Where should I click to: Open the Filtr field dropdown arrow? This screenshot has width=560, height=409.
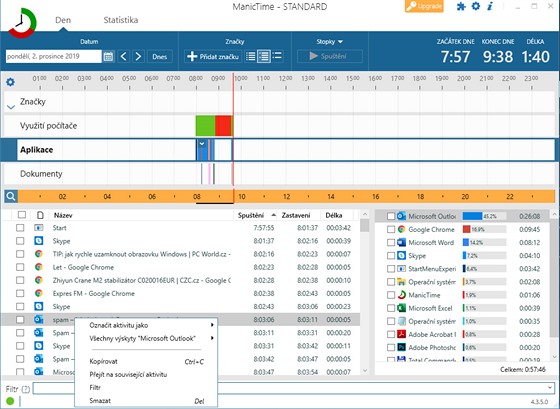pos(550,388)
